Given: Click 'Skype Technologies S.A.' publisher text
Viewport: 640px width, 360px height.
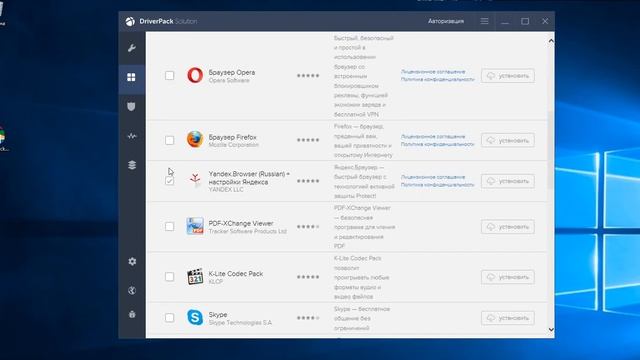Looking at the screenshot, I should (240, 322).
